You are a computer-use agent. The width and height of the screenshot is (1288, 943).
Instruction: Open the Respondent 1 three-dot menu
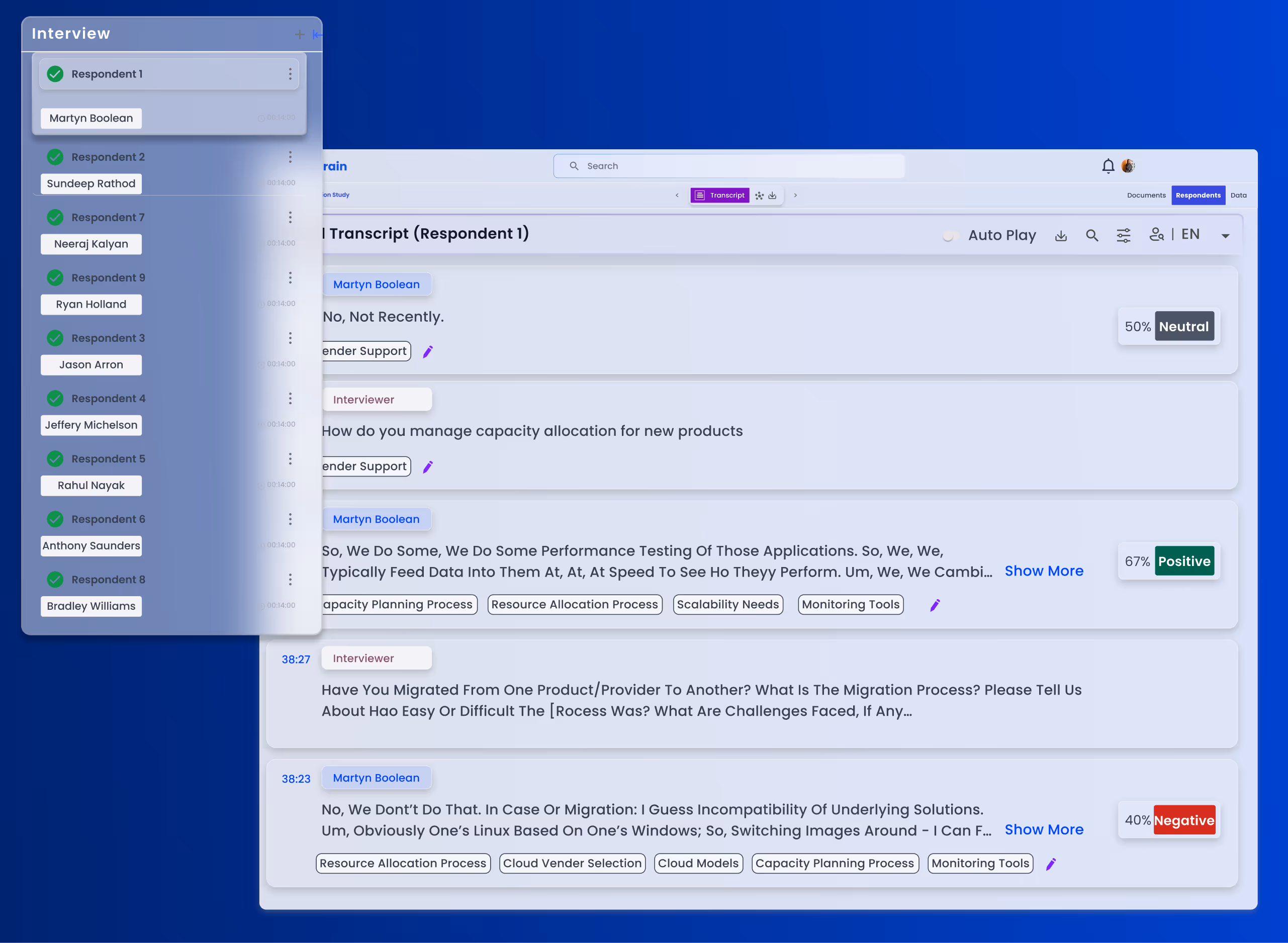[x=290, y=74]
